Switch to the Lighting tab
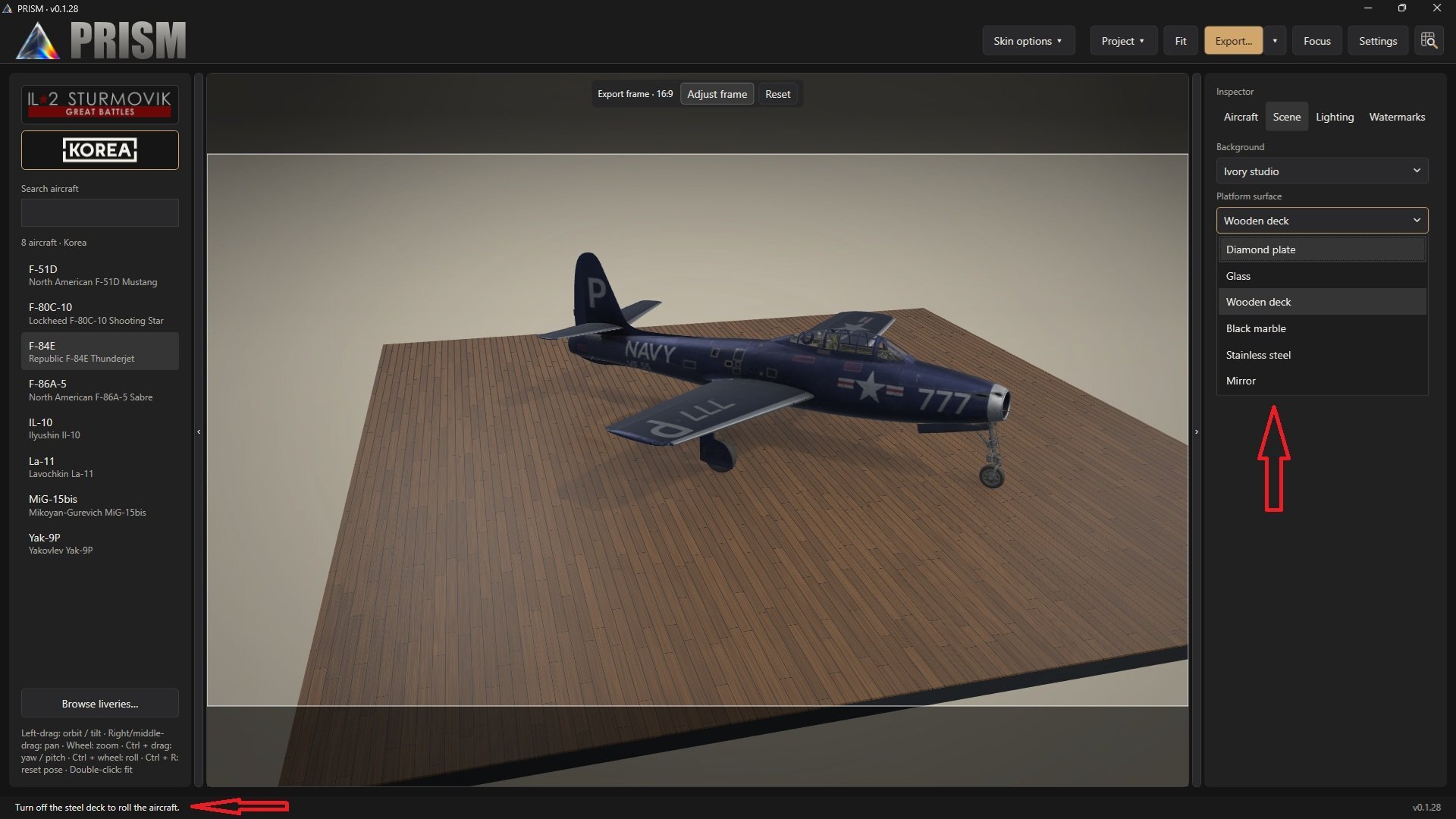 [x=1335, y=117]
